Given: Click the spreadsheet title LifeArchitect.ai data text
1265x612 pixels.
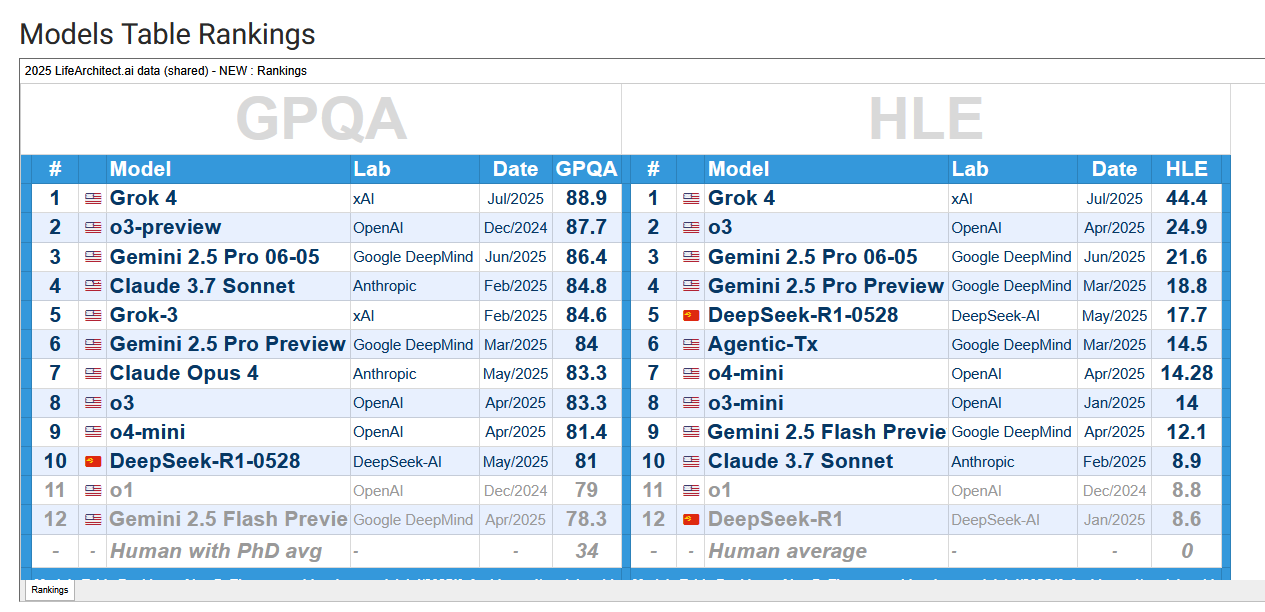Looking at the screenshot, I should point(166,71).
